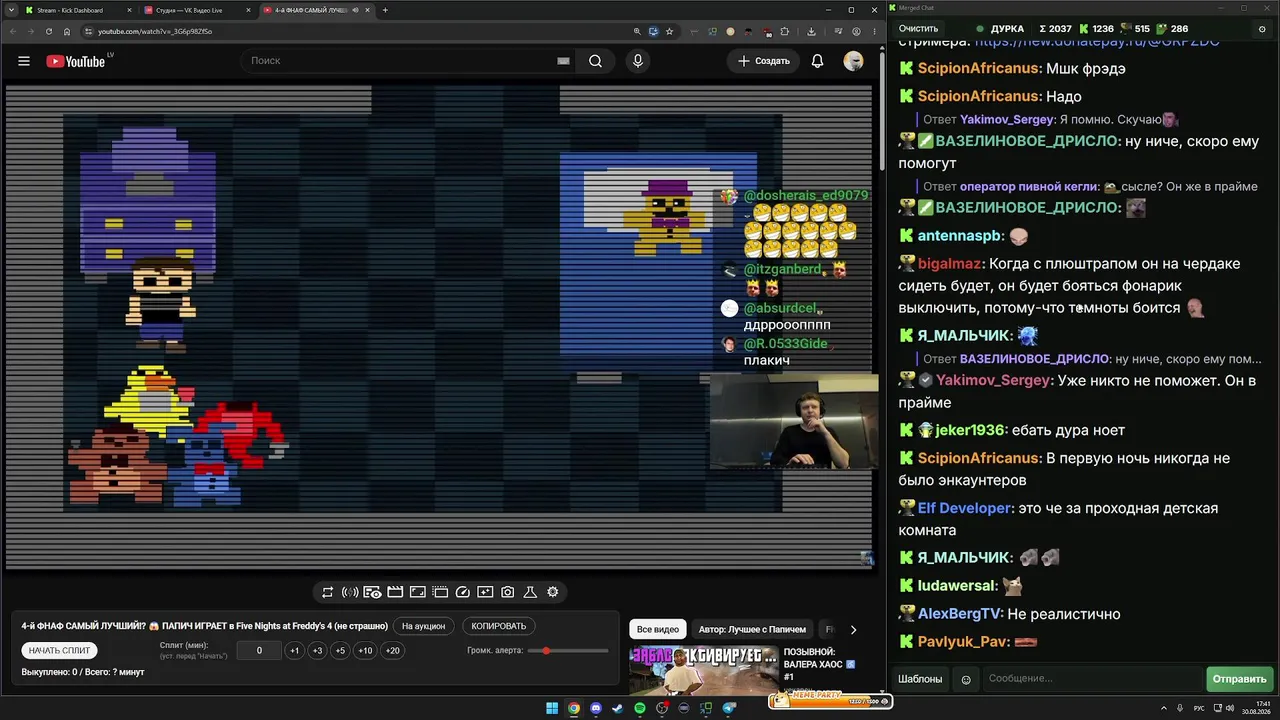Open Discord from the taskbar

click(596, 709)
